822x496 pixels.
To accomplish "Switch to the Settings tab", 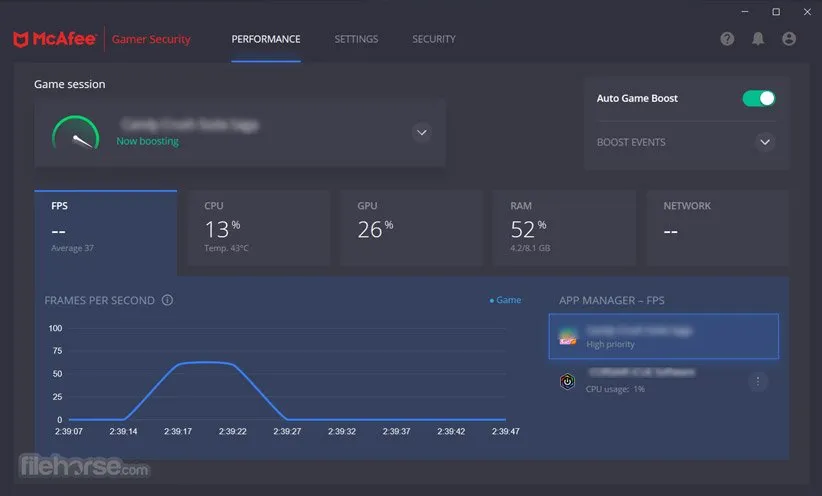I will click(356, 39).
